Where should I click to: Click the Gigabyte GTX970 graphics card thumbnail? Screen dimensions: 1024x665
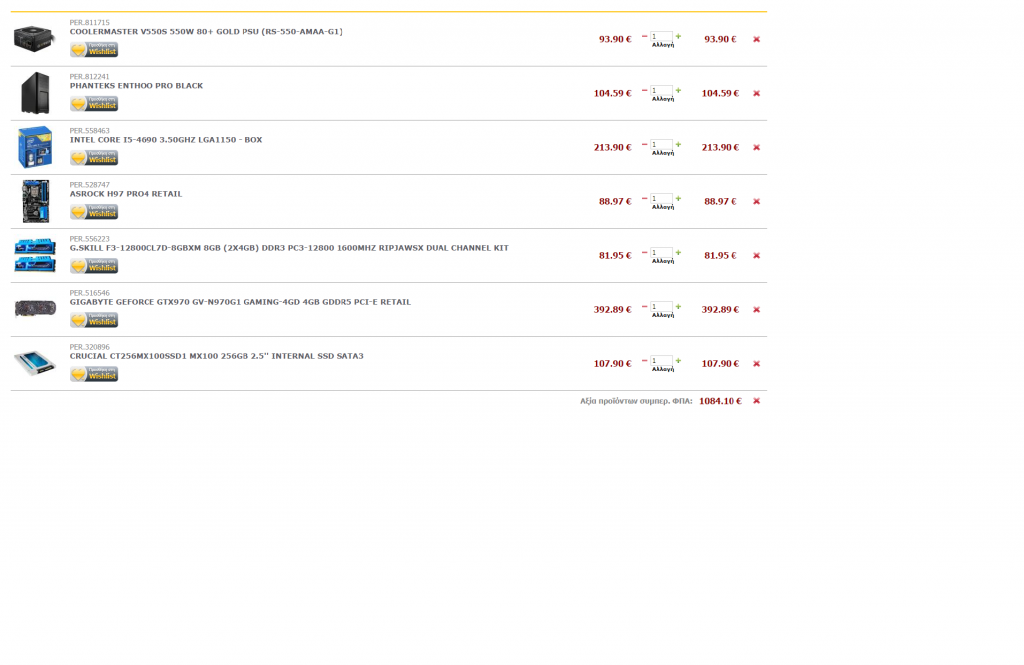35,309
